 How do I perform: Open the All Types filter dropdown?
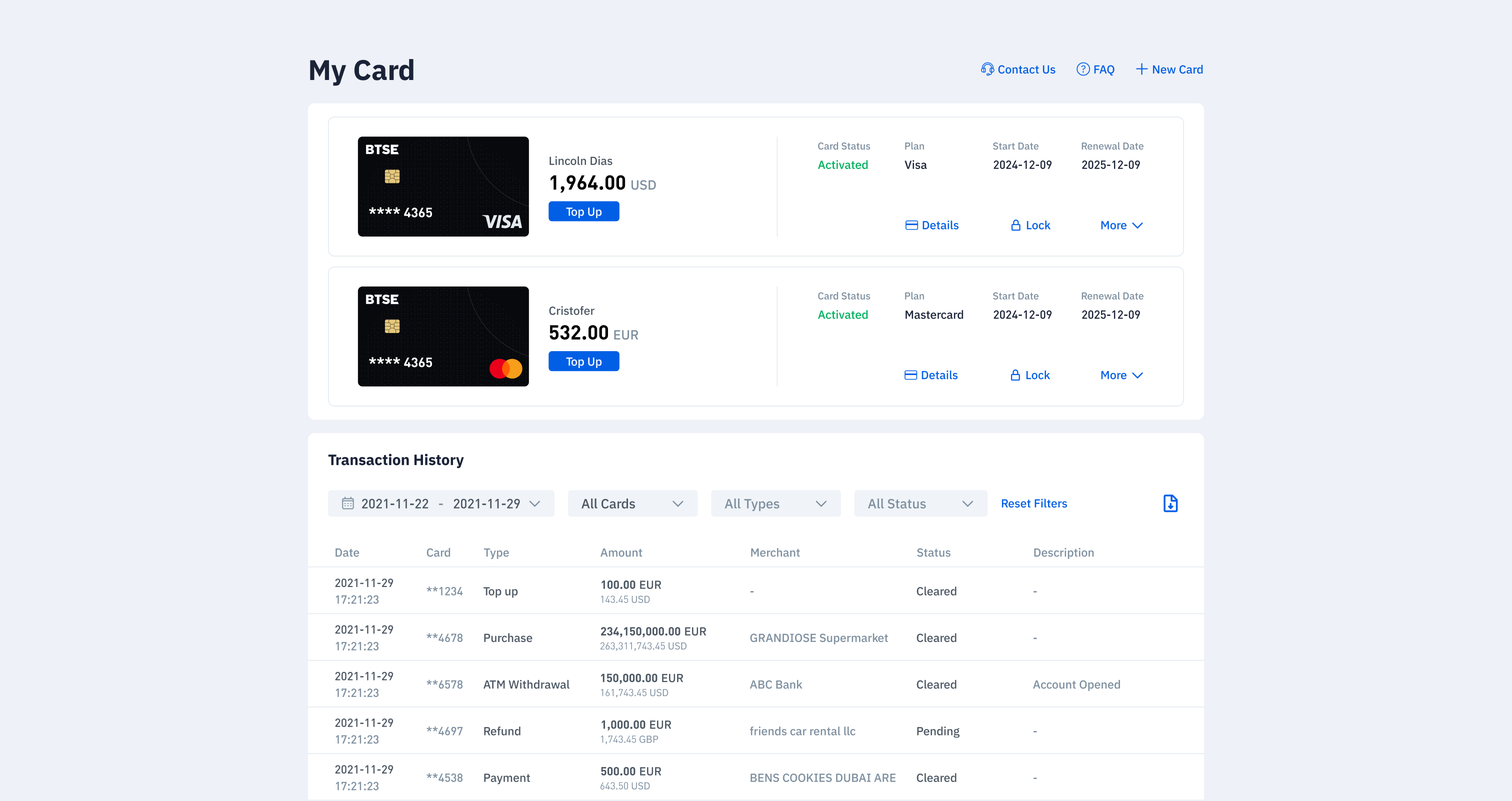tap(775, 503)
